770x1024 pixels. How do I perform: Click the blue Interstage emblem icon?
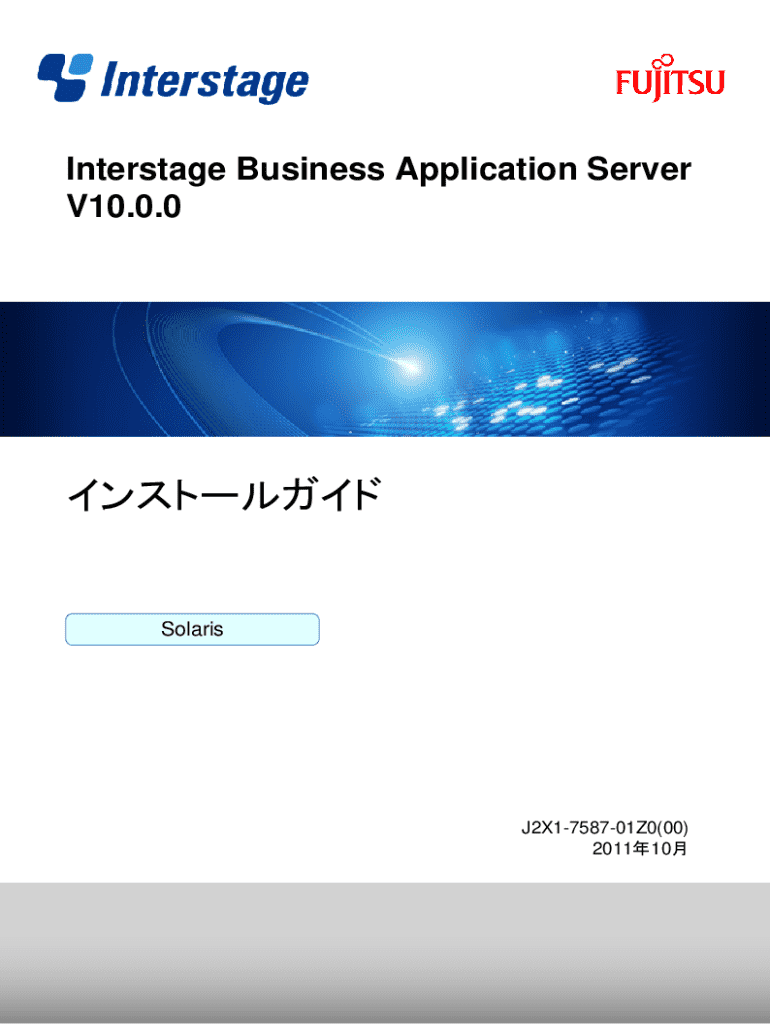(65, 77)
